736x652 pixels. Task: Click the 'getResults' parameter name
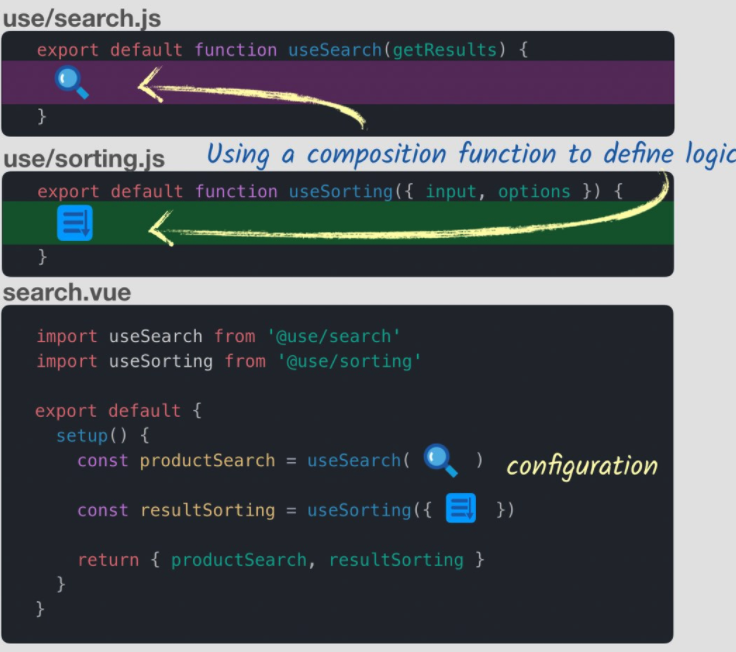tap(445, 50)
